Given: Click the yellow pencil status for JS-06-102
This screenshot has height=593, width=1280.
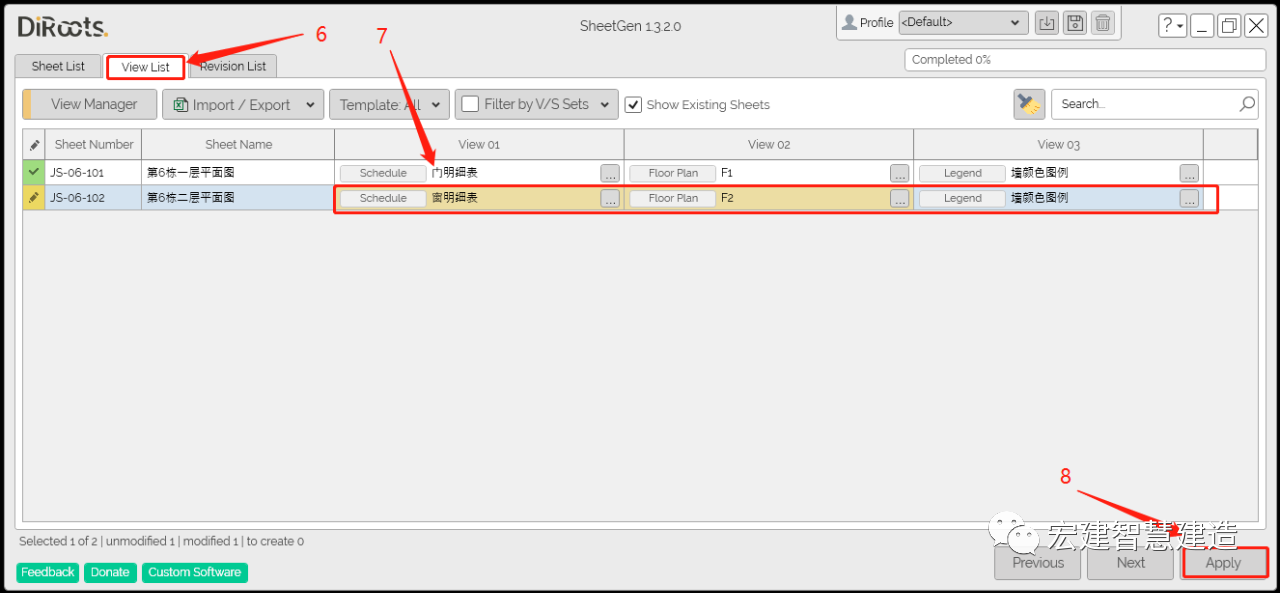Looking at the screenshot, I should click(34, 198).
